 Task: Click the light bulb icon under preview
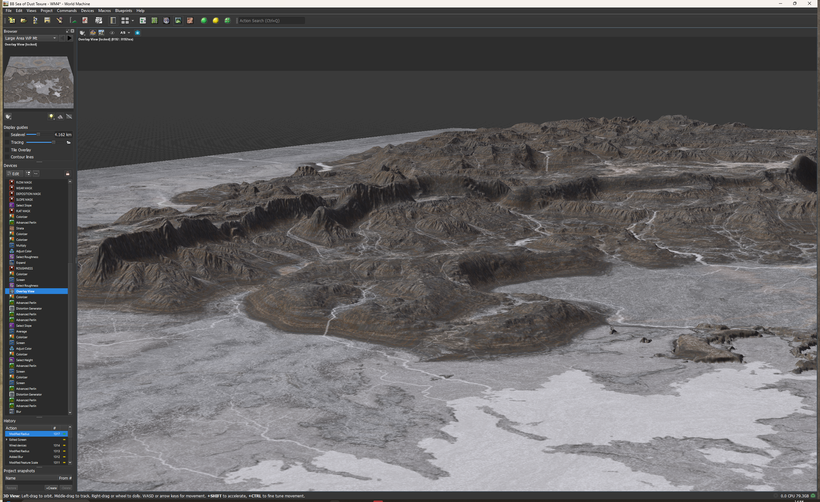[50, 117]
